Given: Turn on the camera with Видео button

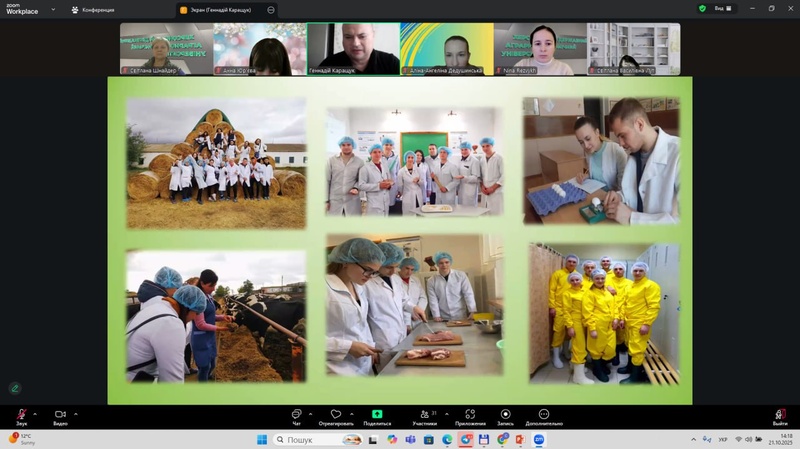Looking at the screenshot, I should click(x=60, y=414).
